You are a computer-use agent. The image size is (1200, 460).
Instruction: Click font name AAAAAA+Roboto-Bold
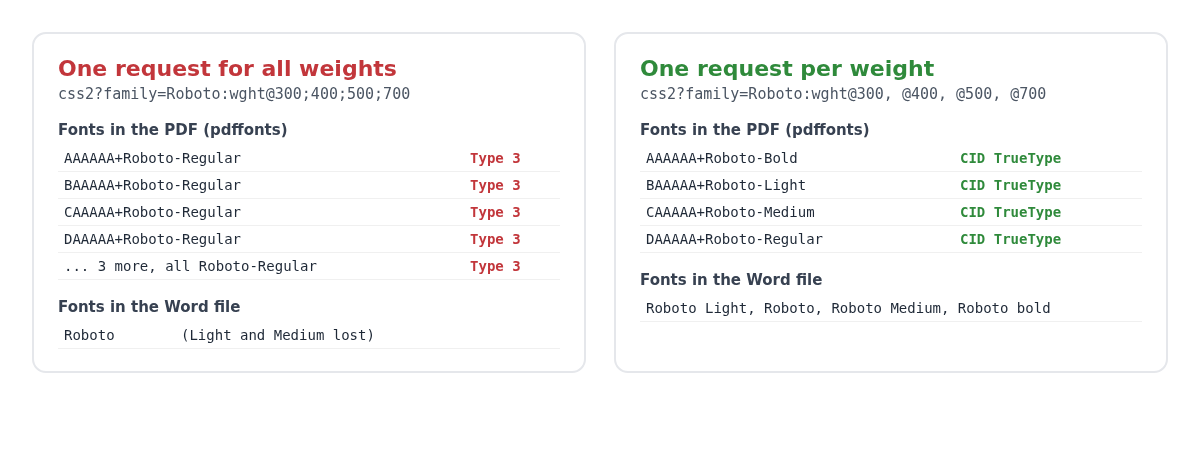coord(722,158)
